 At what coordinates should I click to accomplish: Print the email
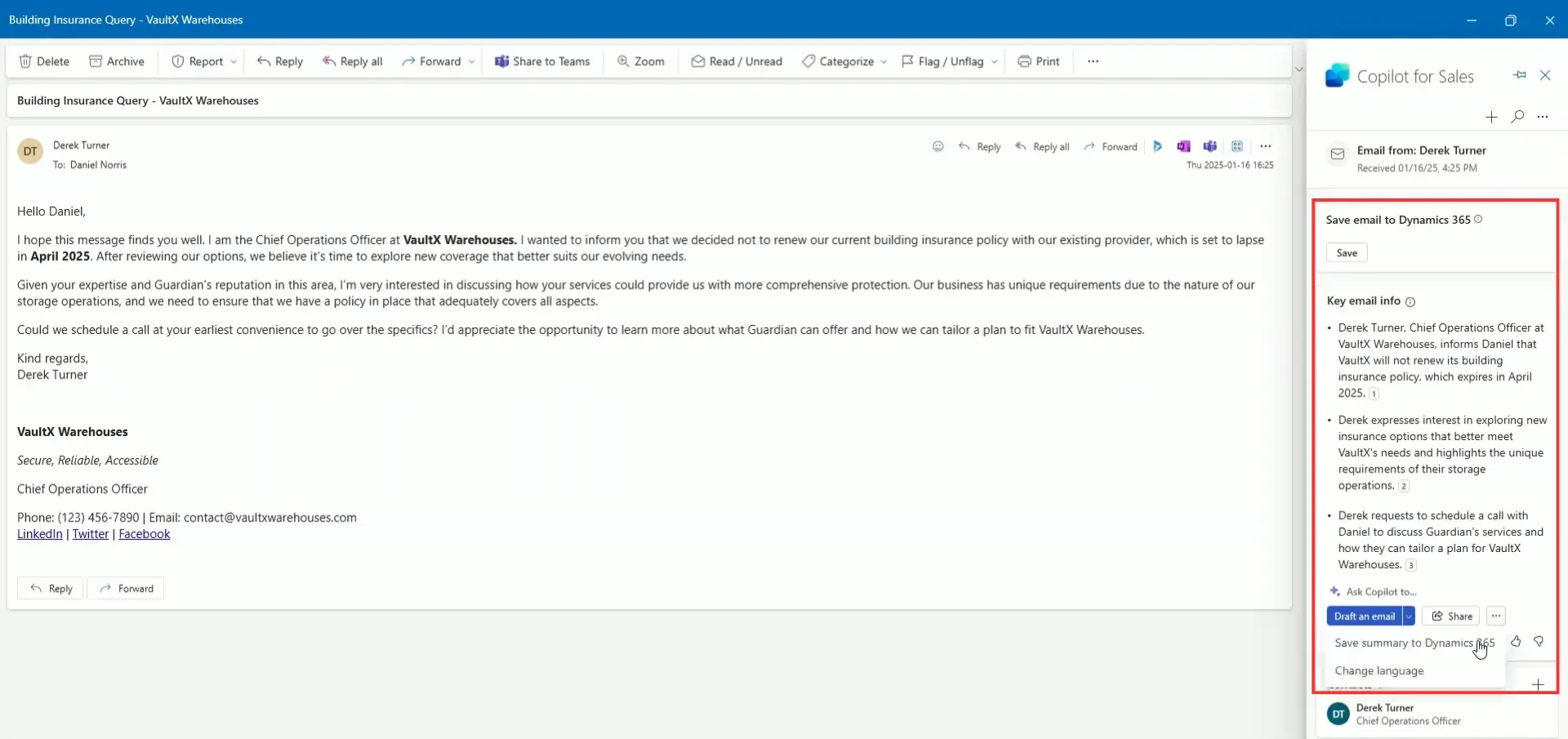pyautogui.click(x=1039, y=61)
